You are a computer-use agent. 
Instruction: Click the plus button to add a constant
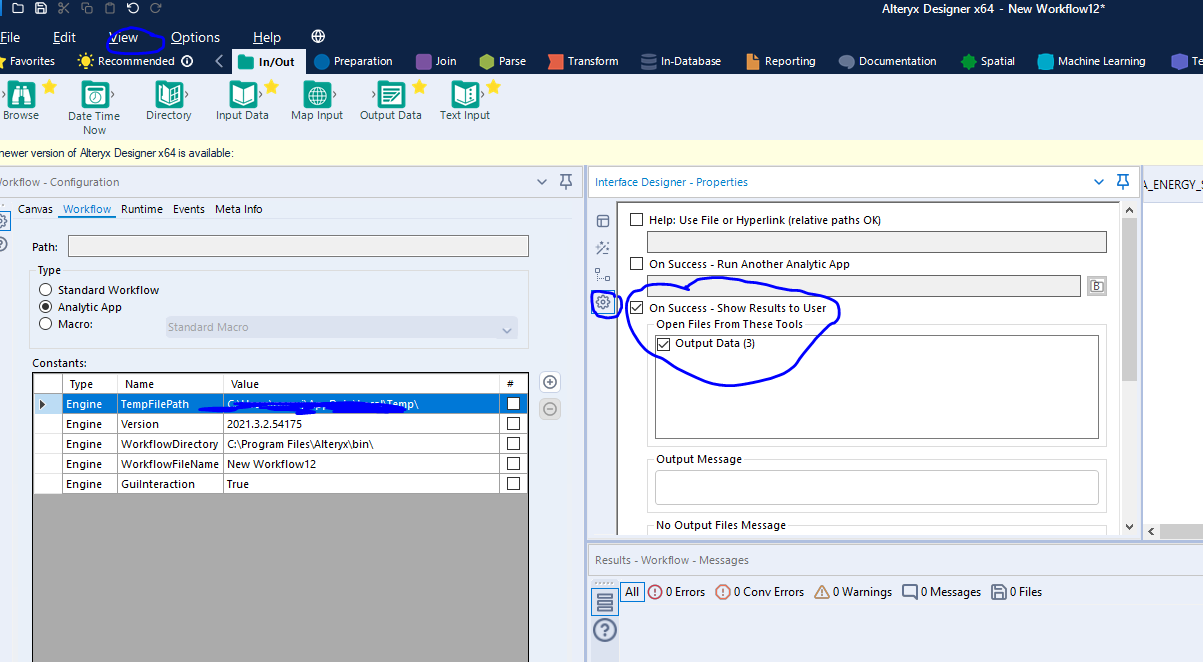click(x=549, y=381)
